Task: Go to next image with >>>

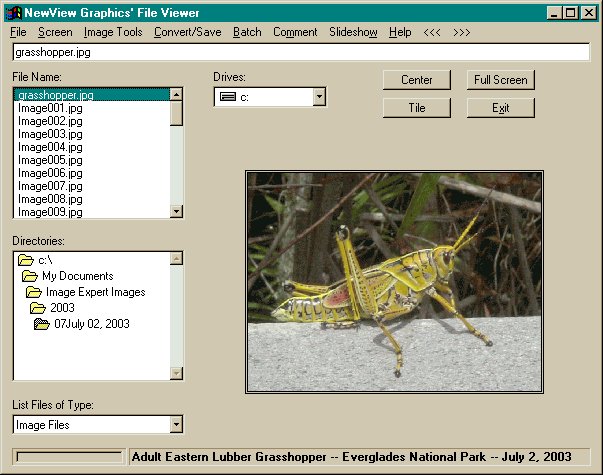Action: (461, 32)
